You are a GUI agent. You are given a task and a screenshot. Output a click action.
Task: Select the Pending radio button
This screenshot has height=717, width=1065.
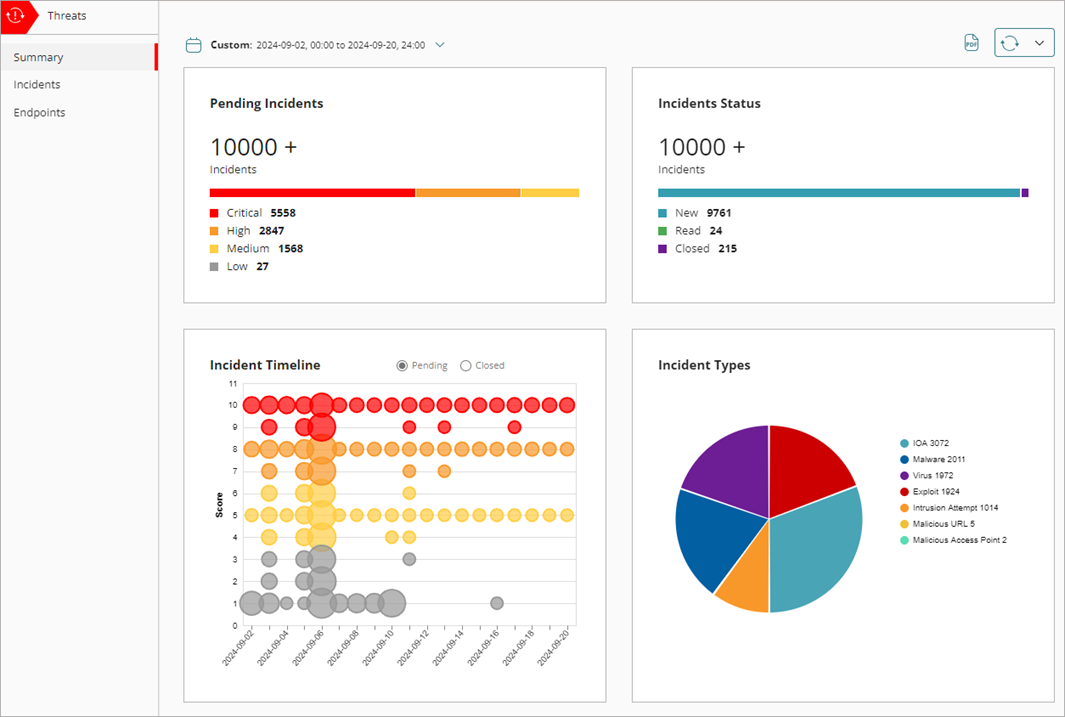[401, 365]
